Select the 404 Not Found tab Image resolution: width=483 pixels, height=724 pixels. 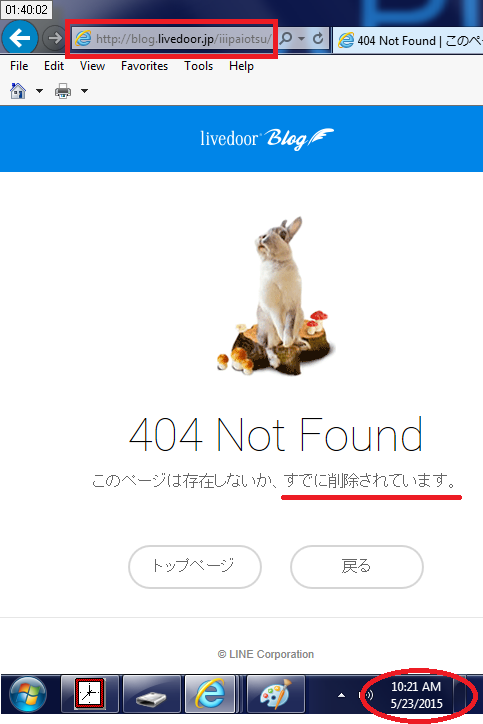tap(408, 40)
